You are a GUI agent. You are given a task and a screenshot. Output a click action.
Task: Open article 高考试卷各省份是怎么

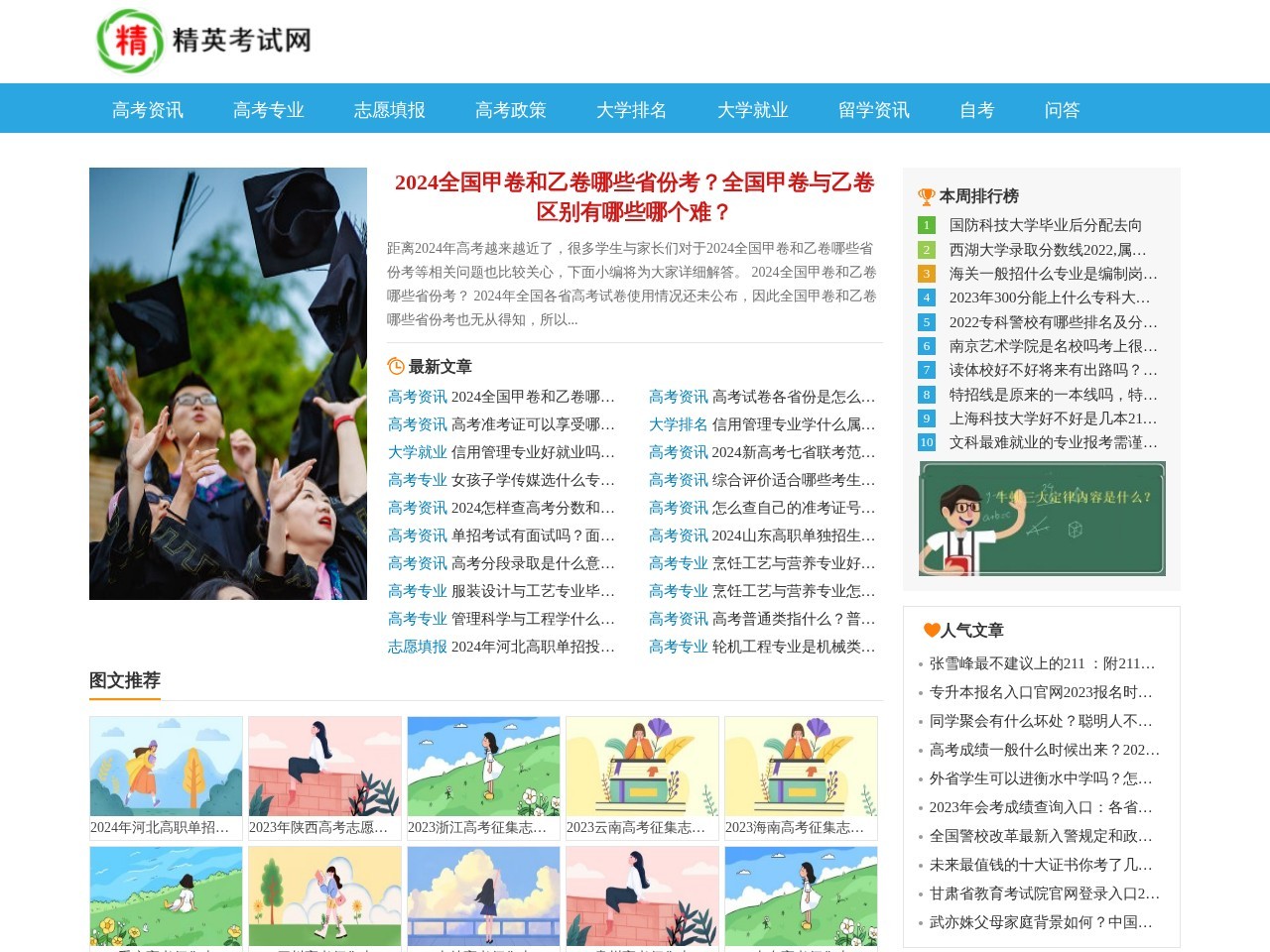point(794,397)
